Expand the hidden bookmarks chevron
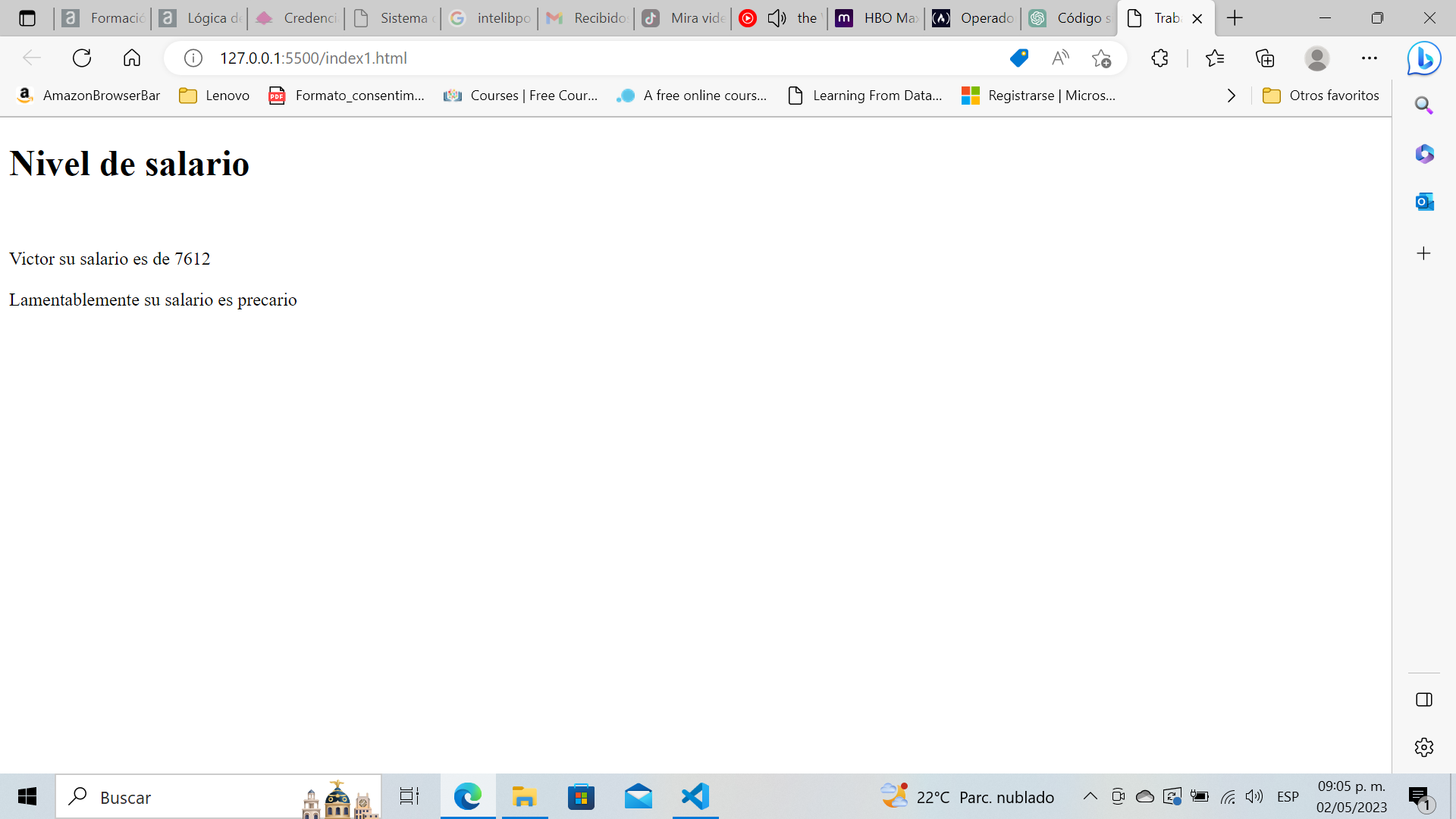Screen dimensions: 1456x819 [1232, 96]
